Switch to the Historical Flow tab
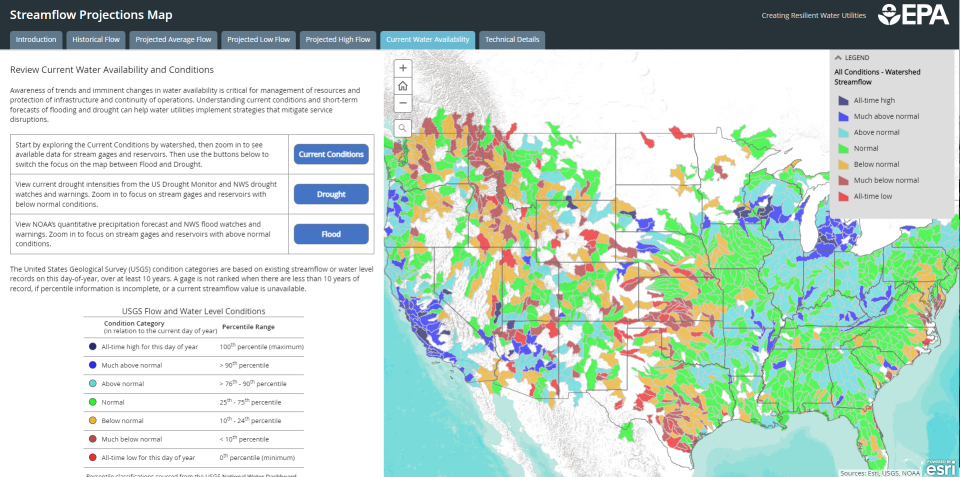Viewport: 960px width, 477px height. tap(96, 40)
